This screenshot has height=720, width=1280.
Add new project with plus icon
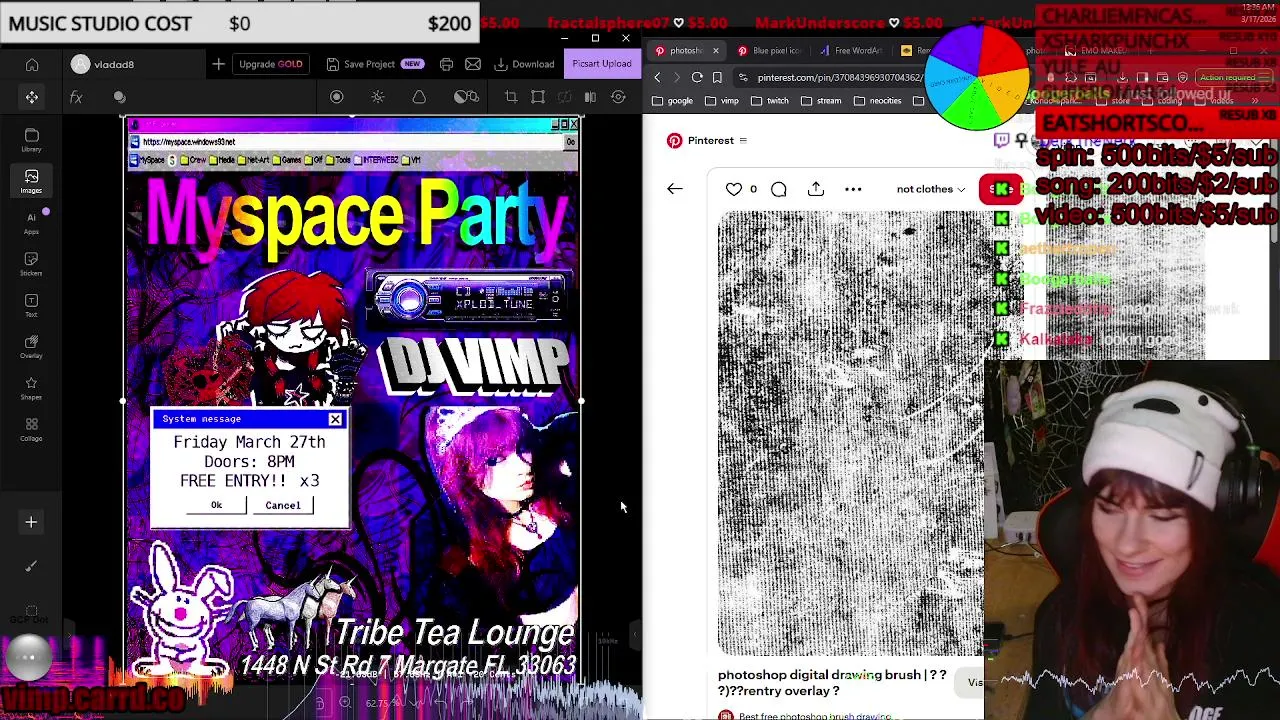[218, 65]
